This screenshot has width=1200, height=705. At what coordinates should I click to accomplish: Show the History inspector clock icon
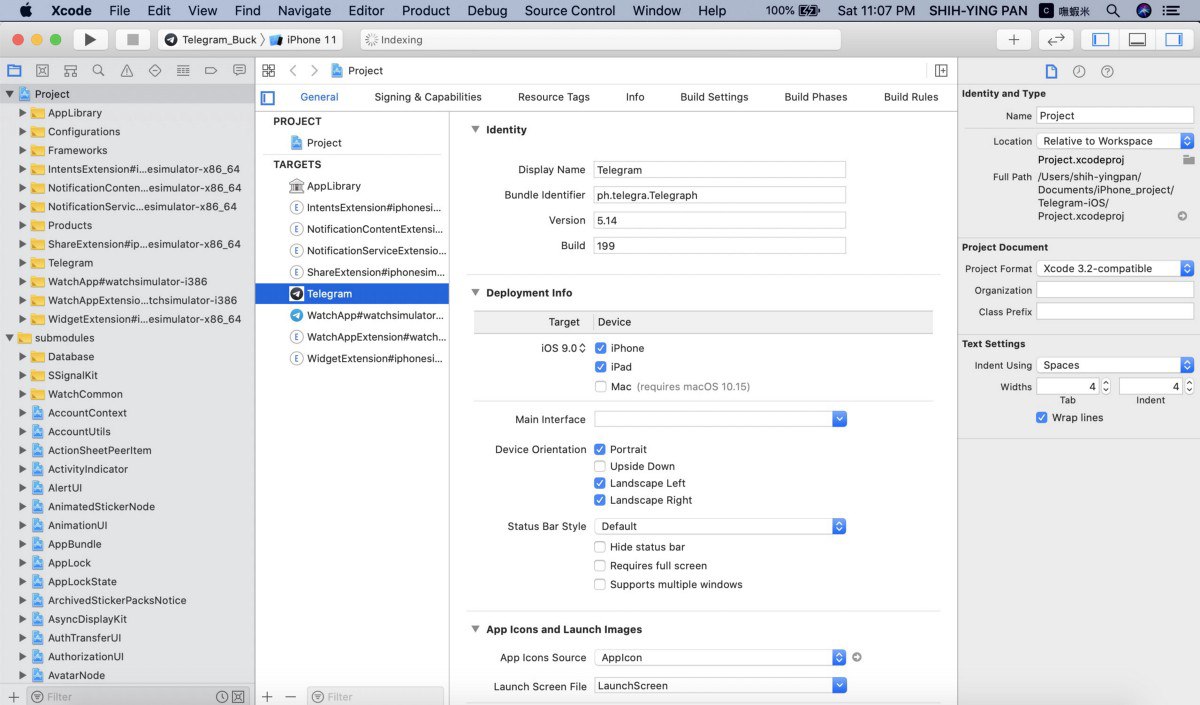1079,72
